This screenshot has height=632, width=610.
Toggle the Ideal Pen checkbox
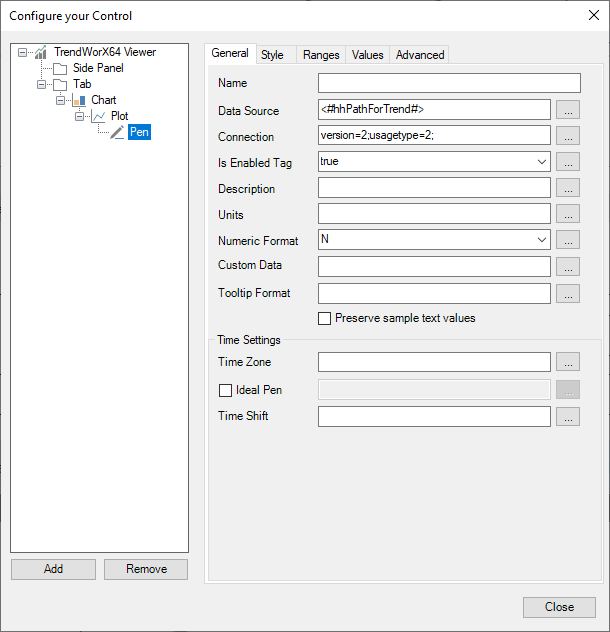tap(225, 390)
